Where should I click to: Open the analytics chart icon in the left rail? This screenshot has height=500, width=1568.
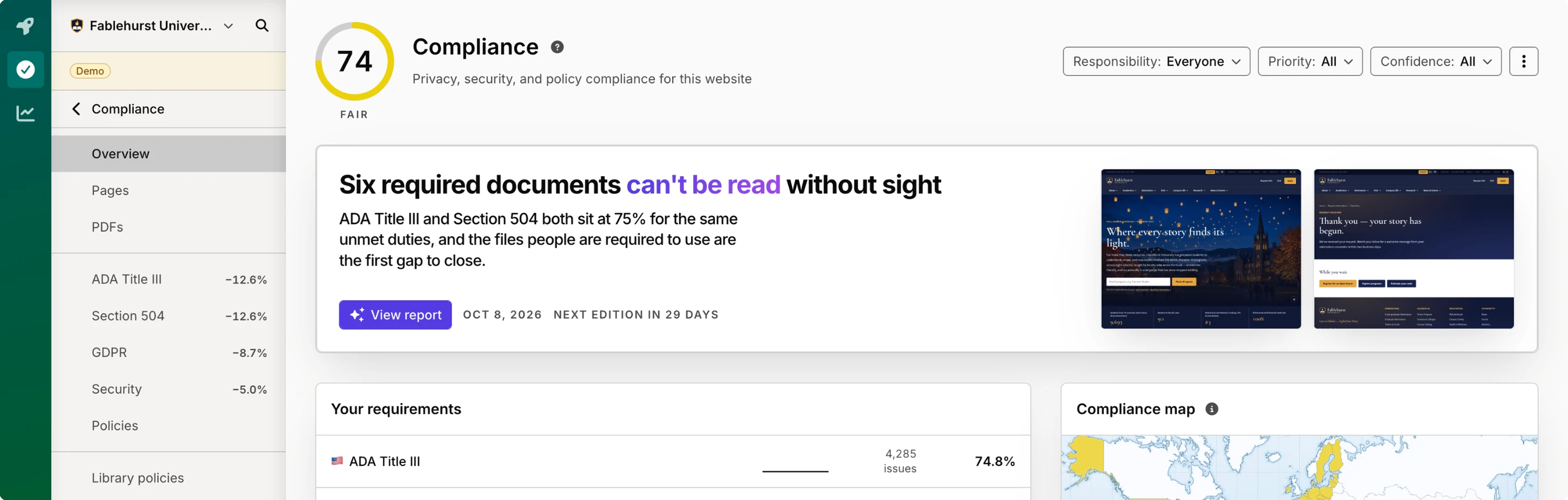(x=25, y=113)
